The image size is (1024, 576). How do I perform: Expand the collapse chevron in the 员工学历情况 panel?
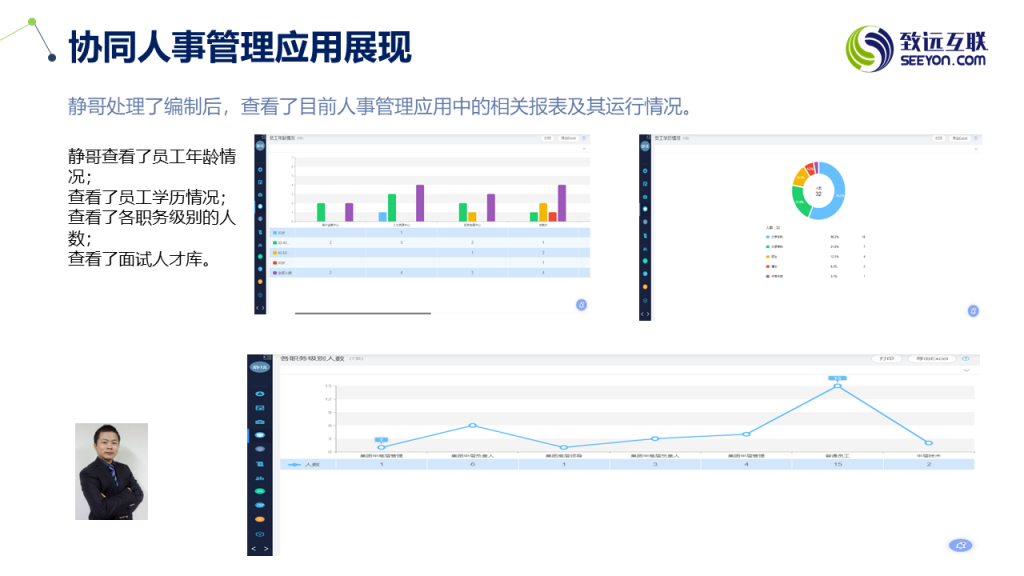point(976,148)
